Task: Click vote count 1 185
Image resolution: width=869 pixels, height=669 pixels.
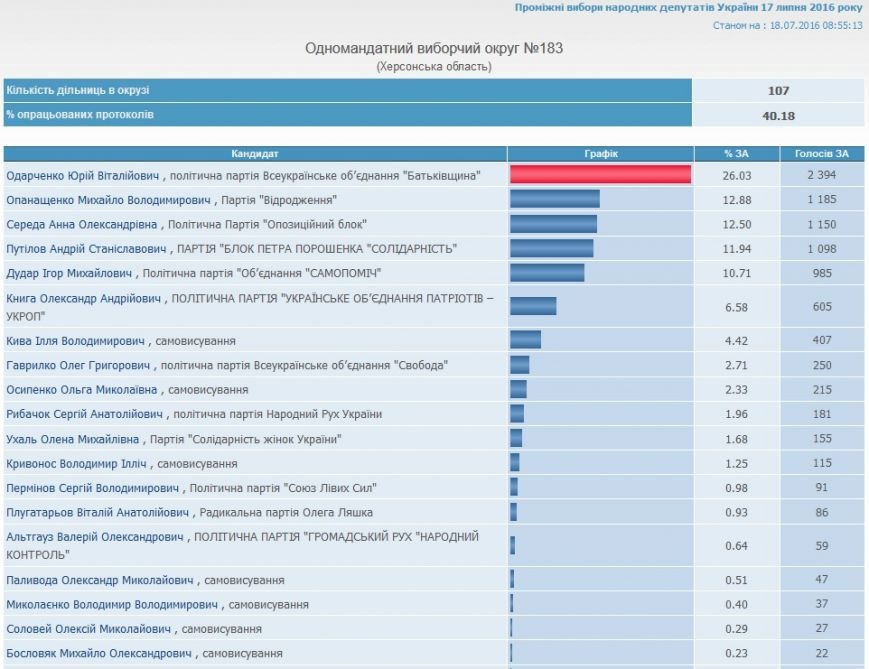Action: click(x=822, y=200)
